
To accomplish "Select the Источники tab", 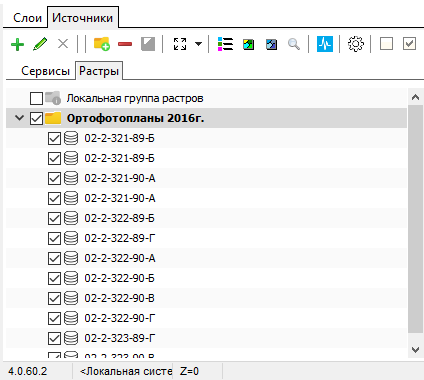I will point(82,18).
